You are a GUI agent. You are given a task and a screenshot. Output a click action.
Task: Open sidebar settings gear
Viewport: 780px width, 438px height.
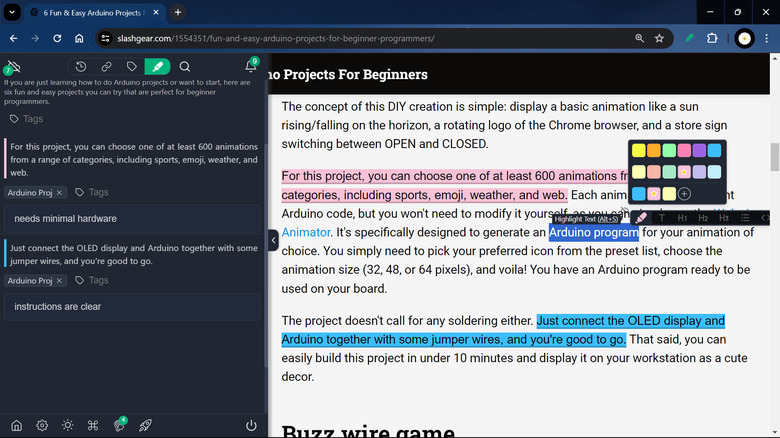pos(42,425)
